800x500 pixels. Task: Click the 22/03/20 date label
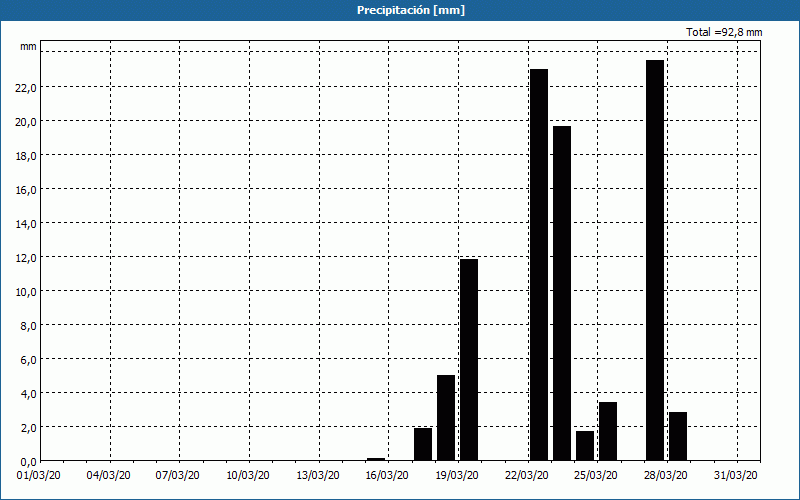click(x=527, y=476)
